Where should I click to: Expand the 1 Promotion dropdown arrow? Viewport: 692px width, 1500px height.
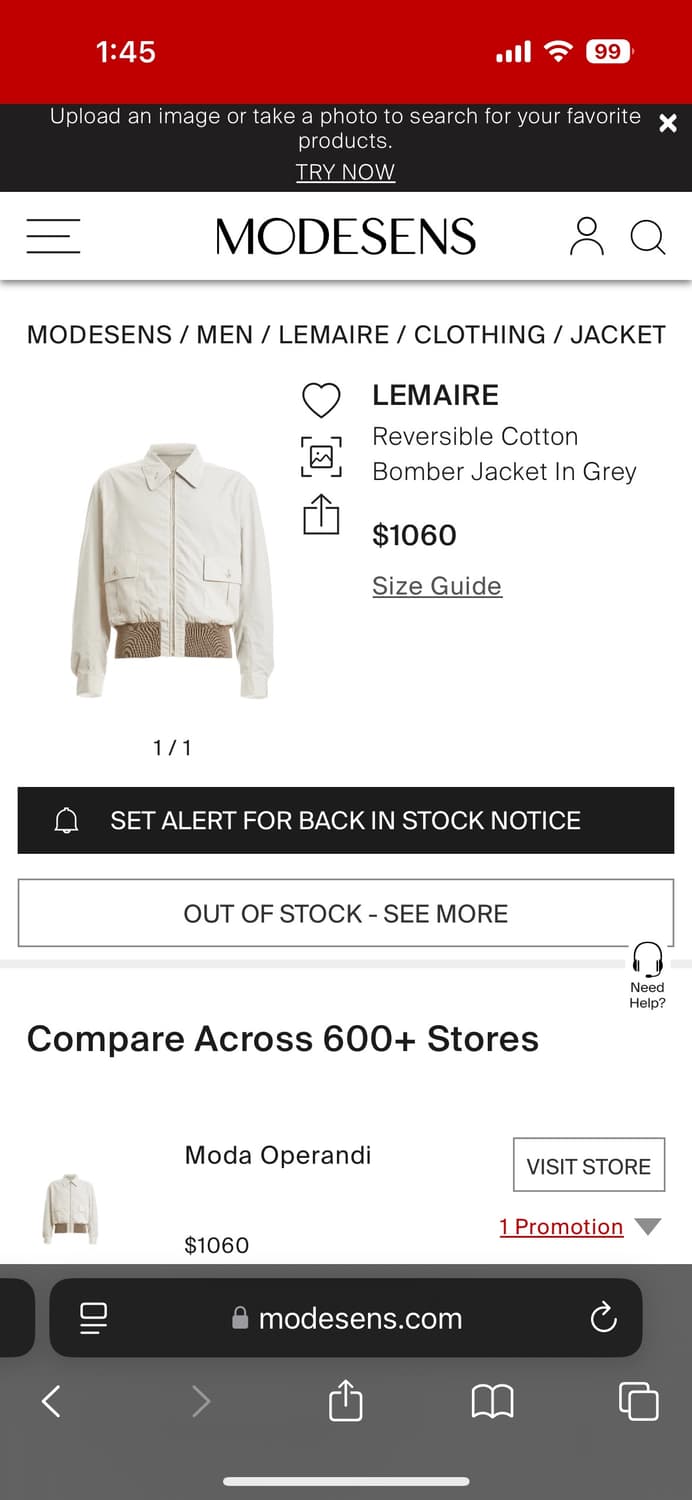(648, 1227)
